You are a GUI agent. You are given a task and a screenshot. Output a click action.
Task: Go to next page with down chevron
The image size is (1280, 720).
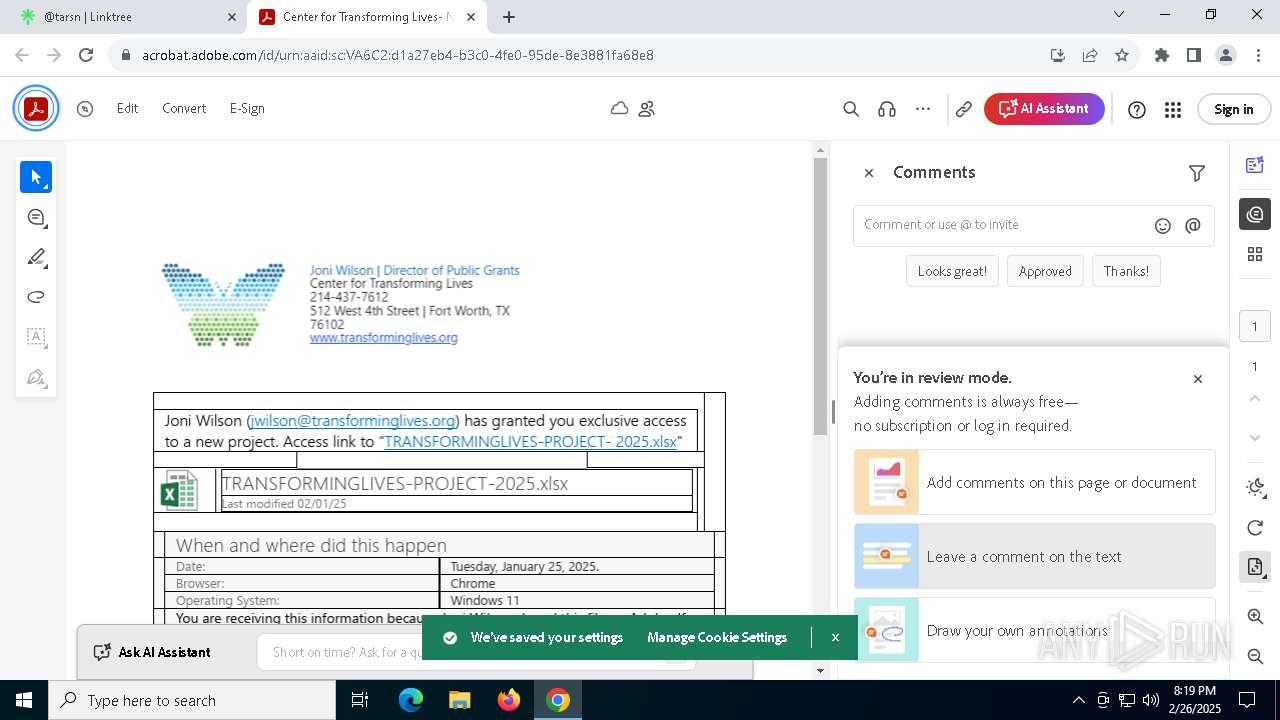point(1255,438)
